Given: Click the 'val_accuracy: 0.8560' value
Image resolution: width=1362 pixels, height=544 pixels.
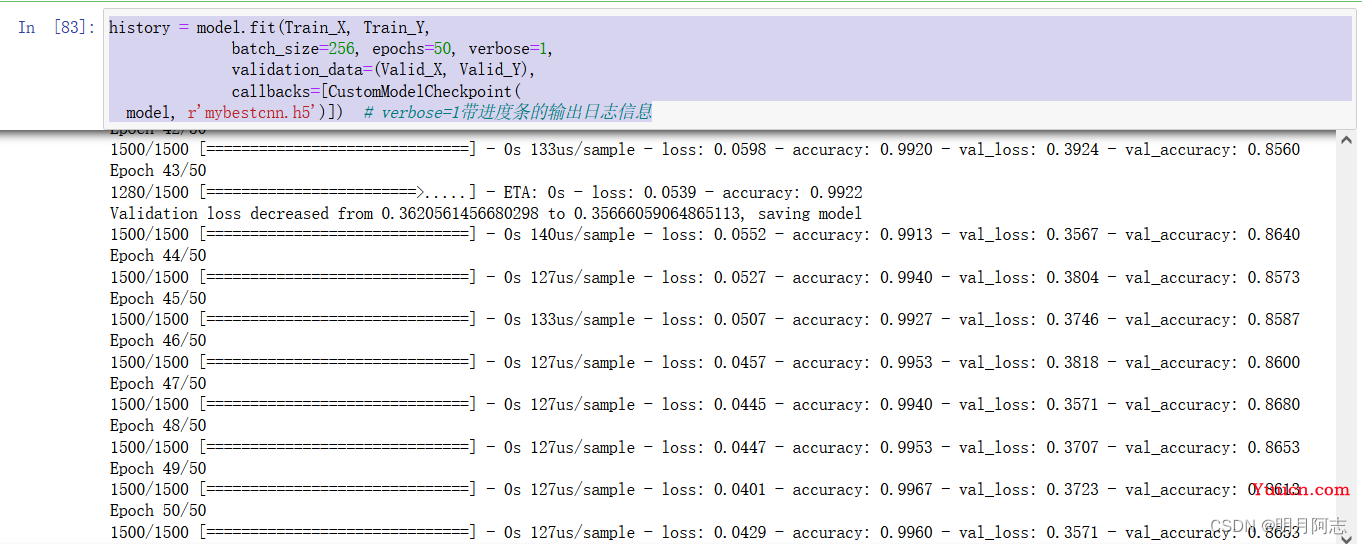Looking at the screenshot, I should pos(1212,150).
